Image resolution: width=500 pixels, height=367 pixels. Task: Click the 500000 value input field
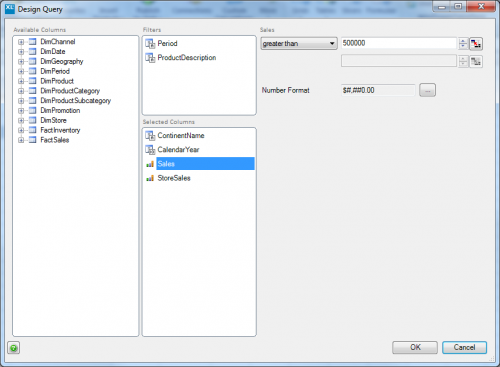[x=399, y=43]
